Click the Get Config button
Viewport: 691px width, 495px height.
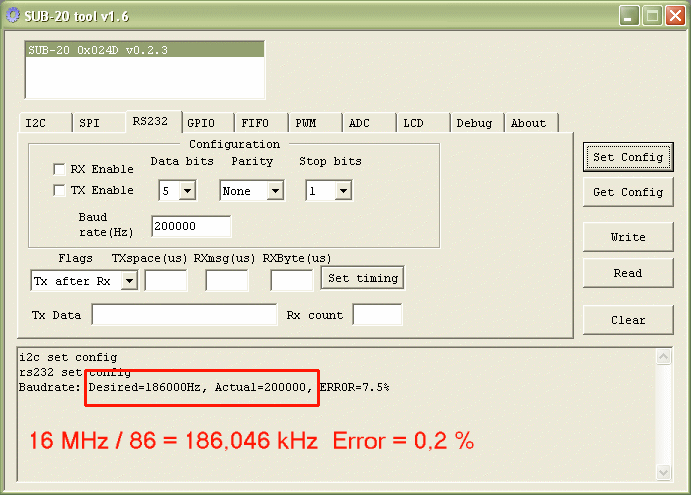[x=628, y=192]
